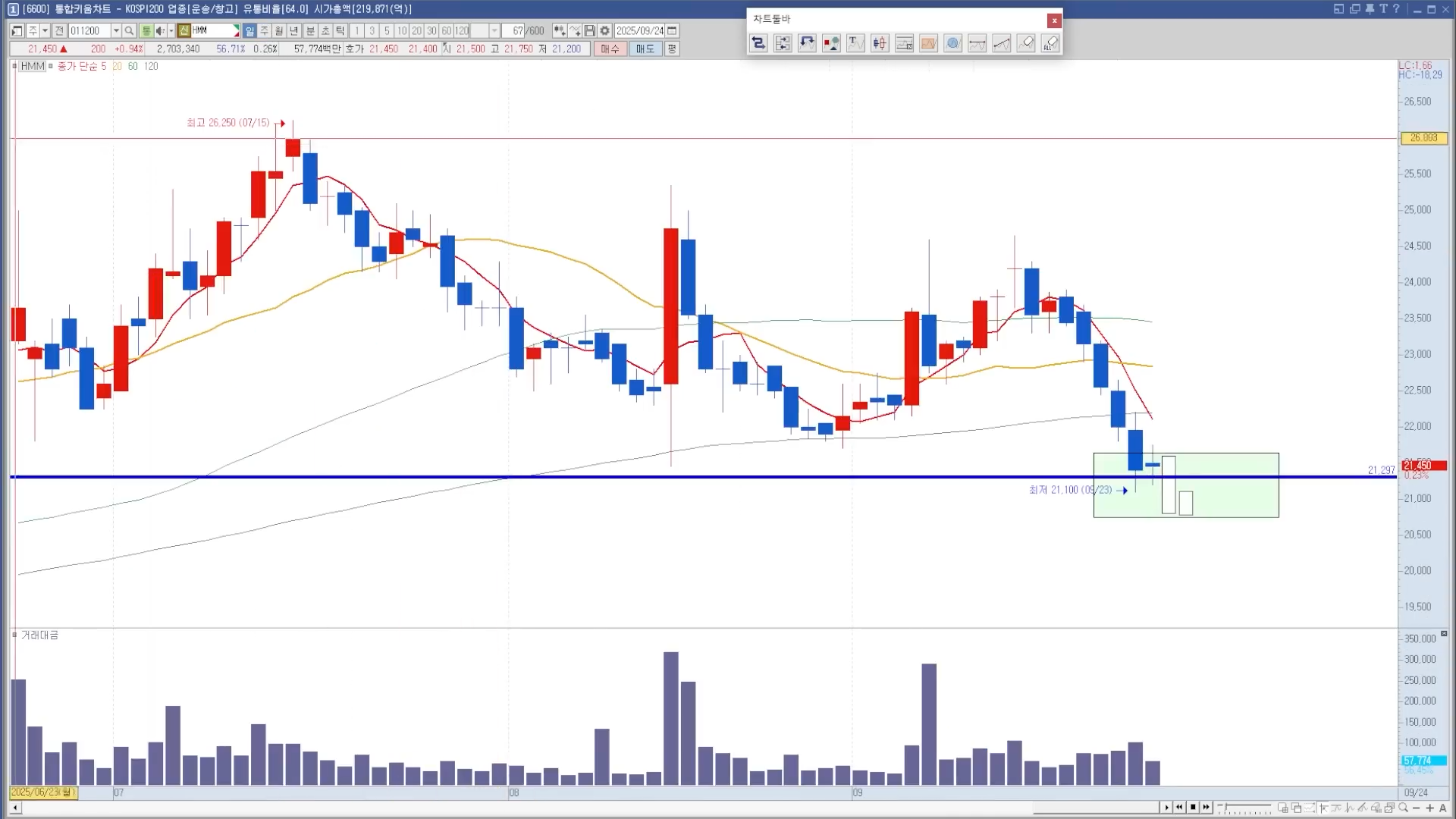Select the trend line drawing tool

(1001, 43)
